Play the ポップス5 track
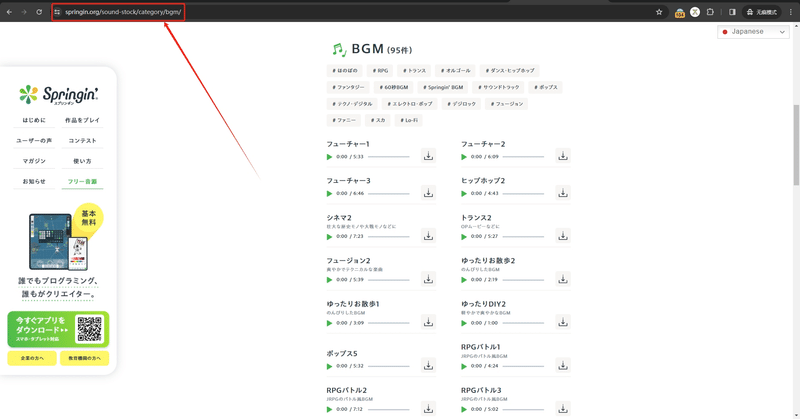The height and width of the screenshot is (419, 800). [x=329, y=366]
